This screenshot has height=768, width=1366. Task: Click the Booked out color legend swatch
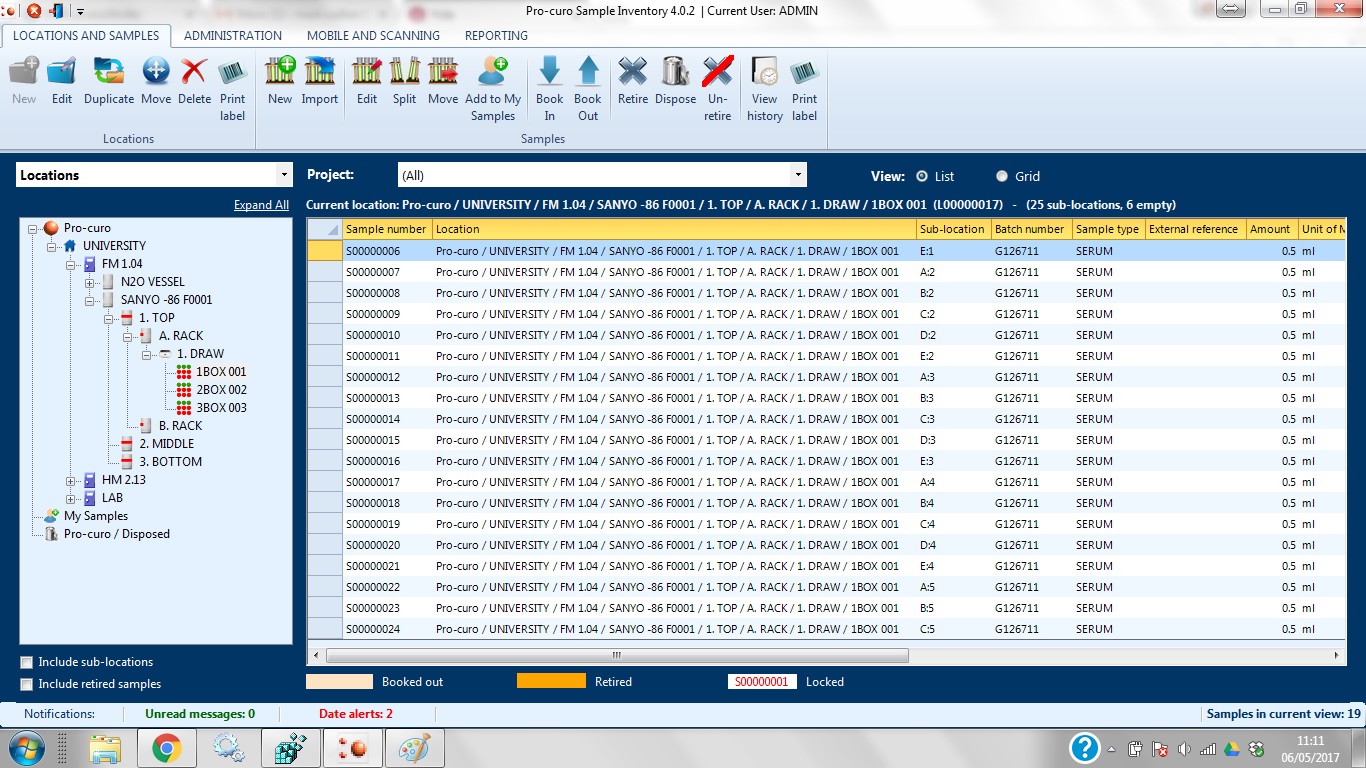pyautogui.click(x=339, y=681)
